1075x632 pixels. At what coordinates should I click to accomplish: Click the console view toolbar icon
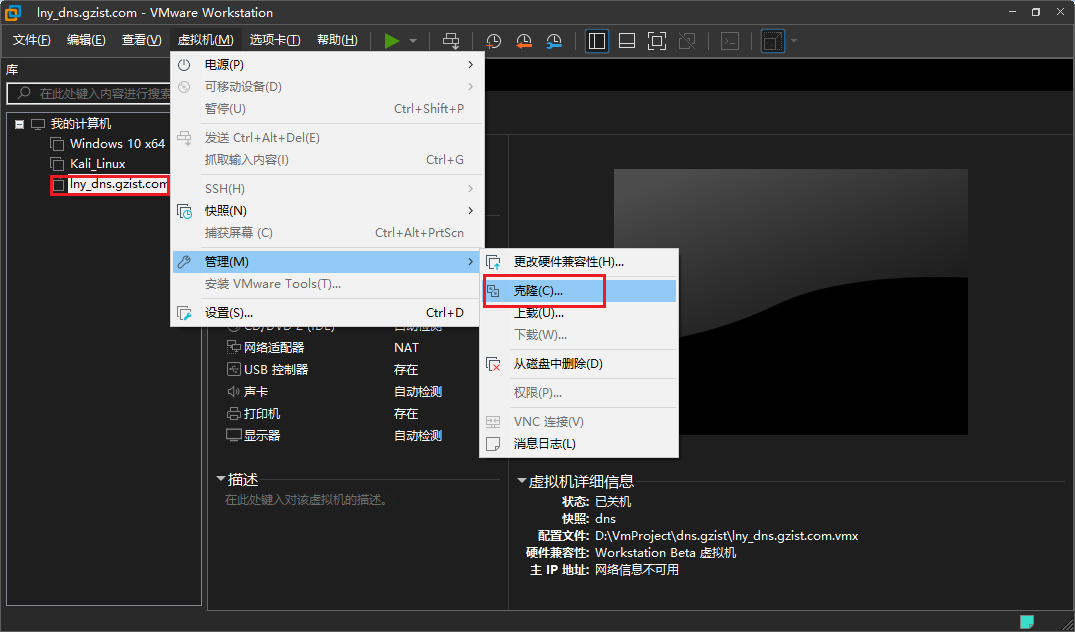click(730, 41)
